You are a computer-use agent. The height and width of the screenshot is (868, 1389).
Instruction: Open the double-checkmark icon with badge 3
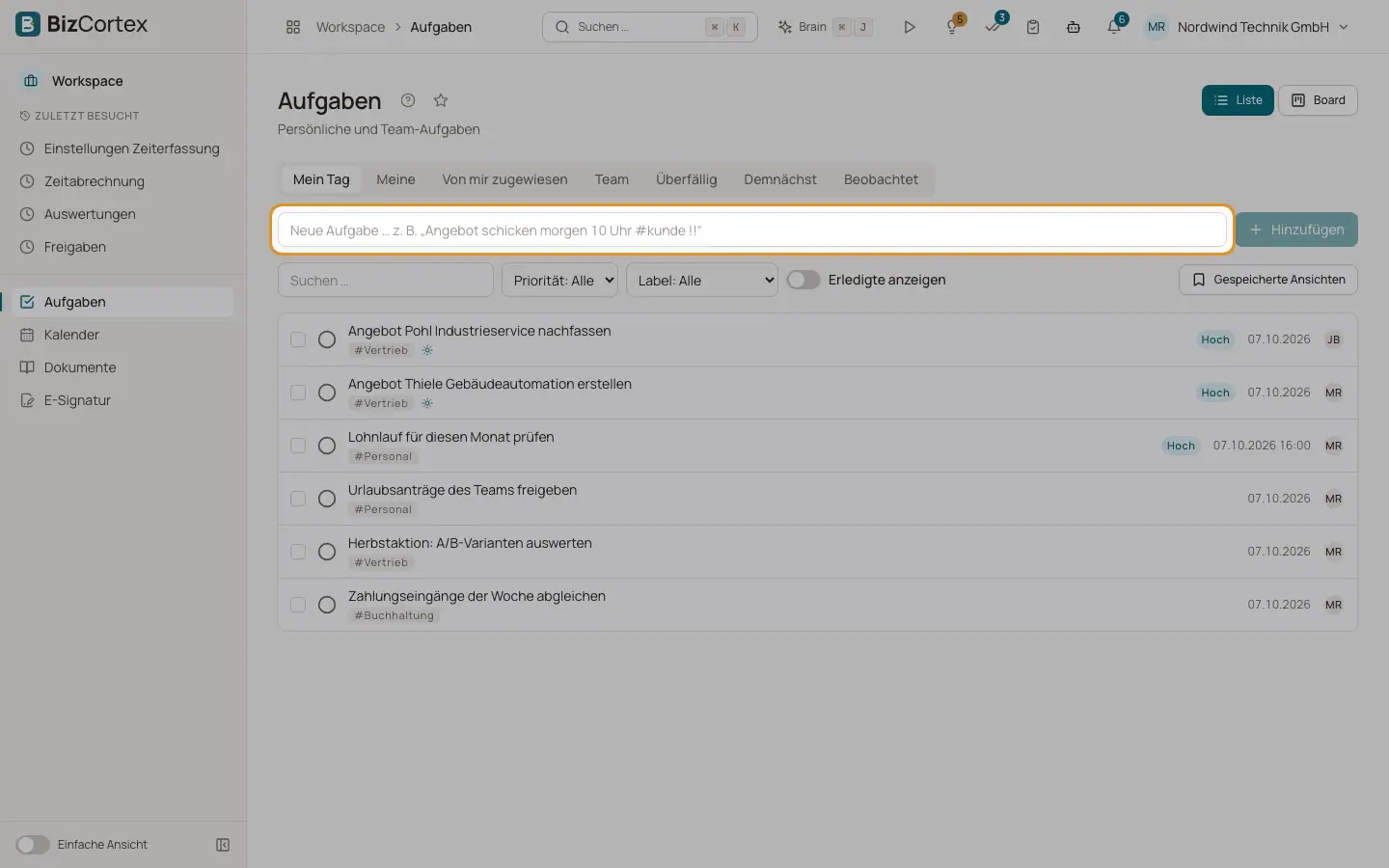pos(994,26)
